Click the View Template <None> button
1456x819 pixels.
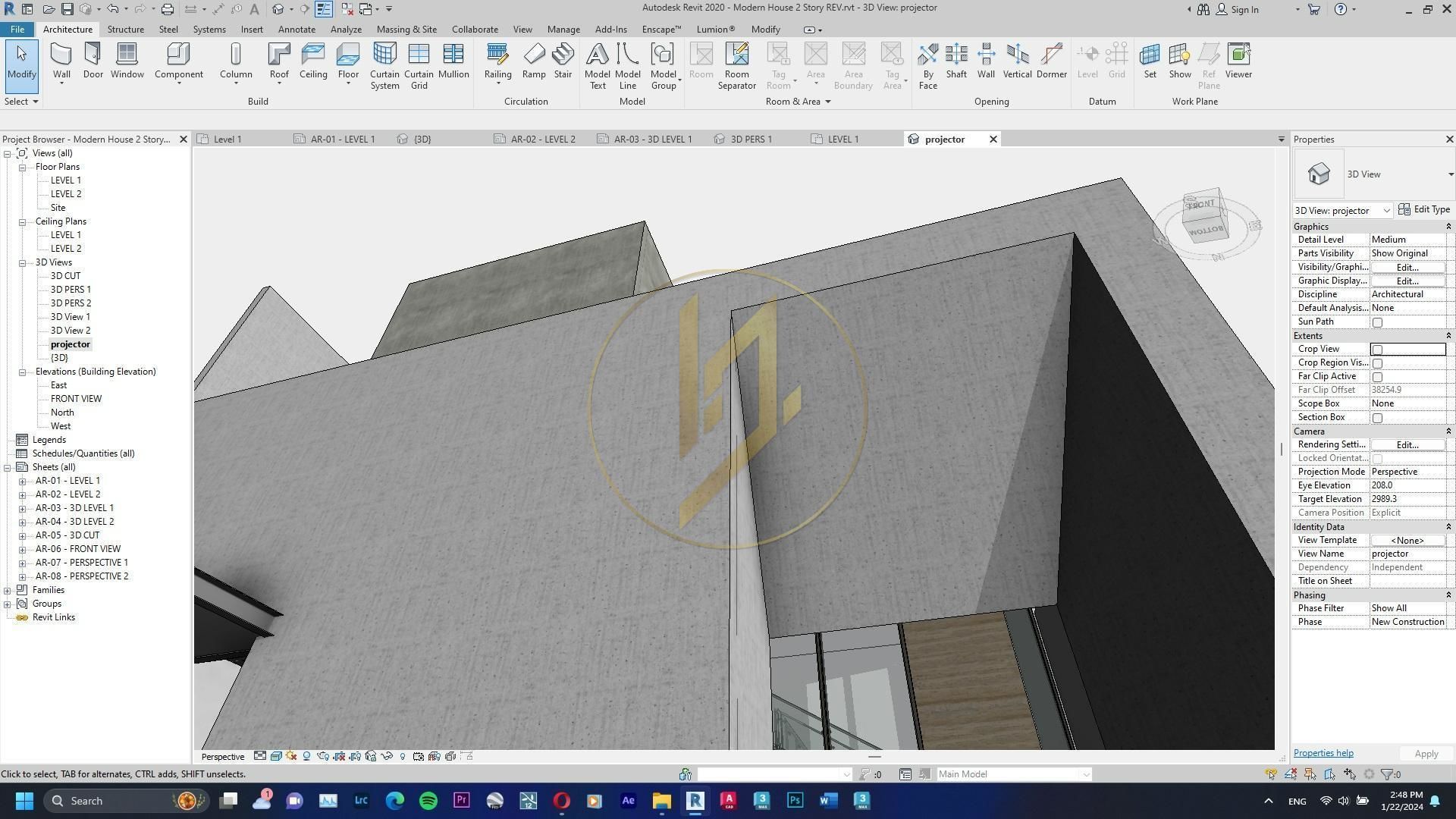pyautogui.click(x=1407, y=540)
